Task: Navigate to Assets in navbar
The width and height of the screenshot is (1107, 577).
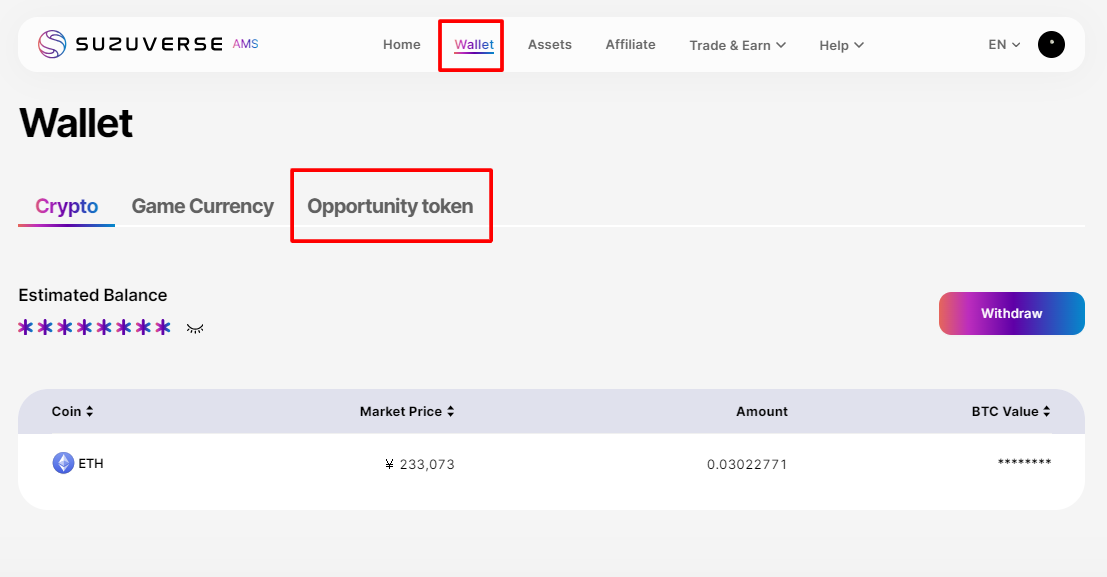Action: pos(550,45)
